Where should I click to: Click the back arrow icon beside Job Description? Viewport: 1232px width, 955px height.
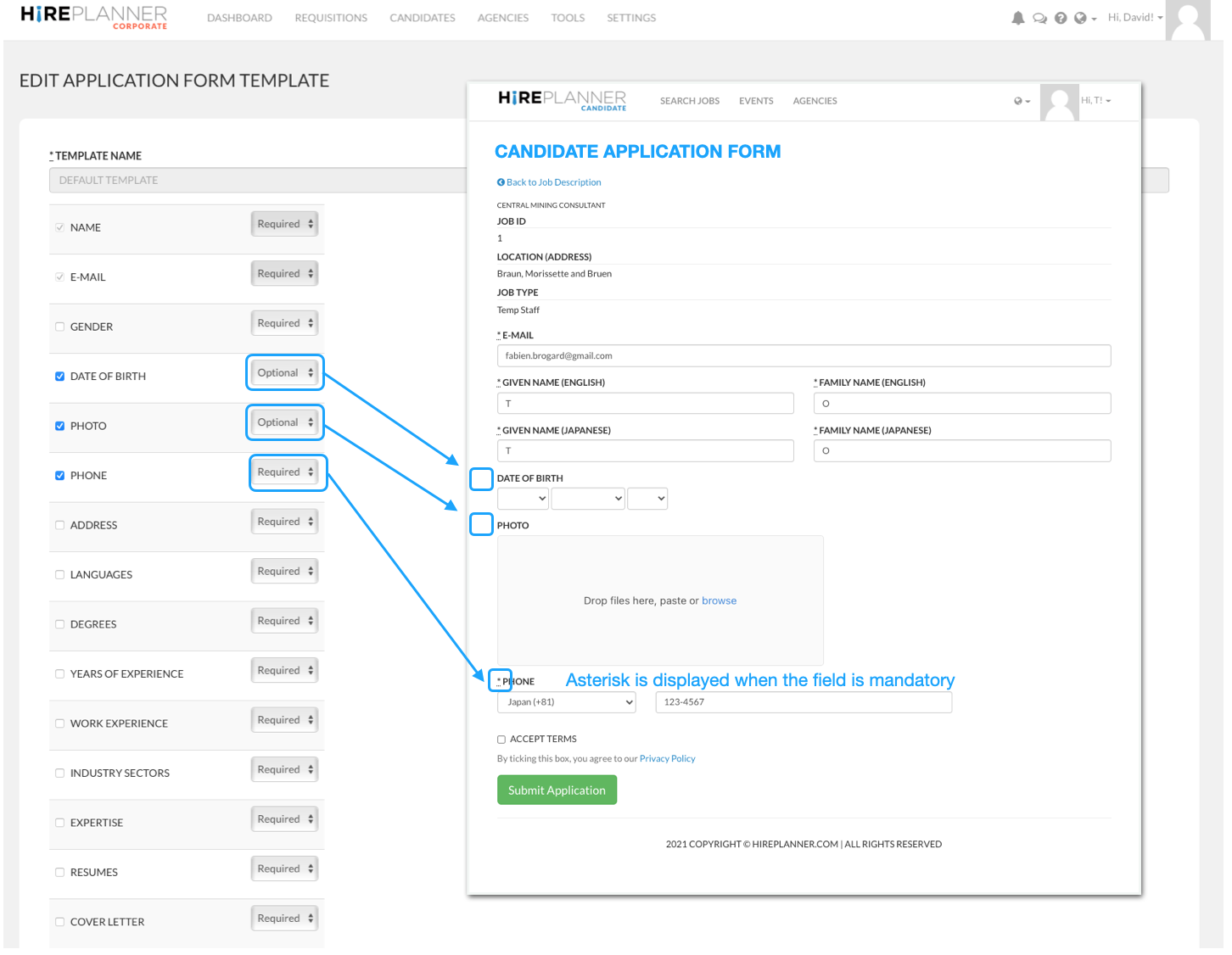[501, 182]
